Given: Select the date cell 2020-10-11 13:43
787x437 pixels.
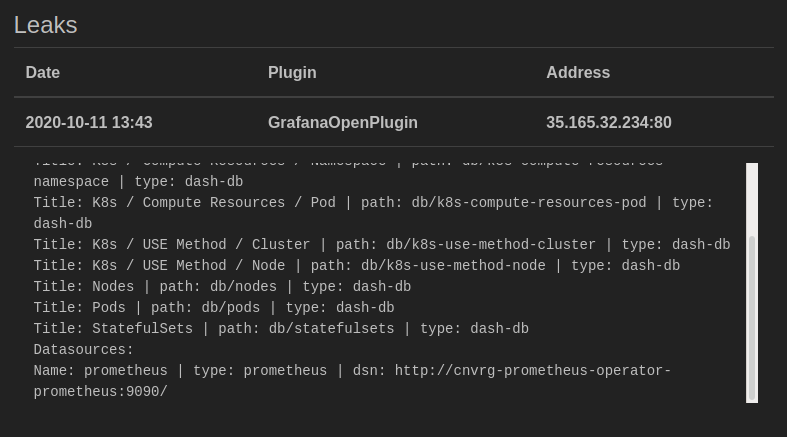Looking at the screenshot, I should tap(89, 122).
